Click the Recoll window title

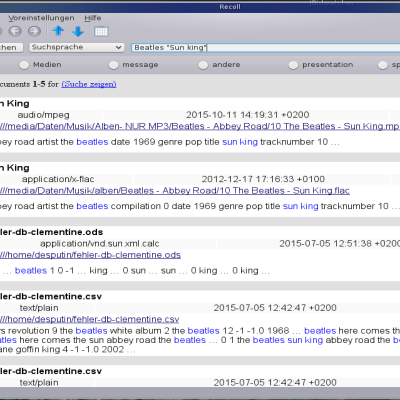[x=230, y=7]
